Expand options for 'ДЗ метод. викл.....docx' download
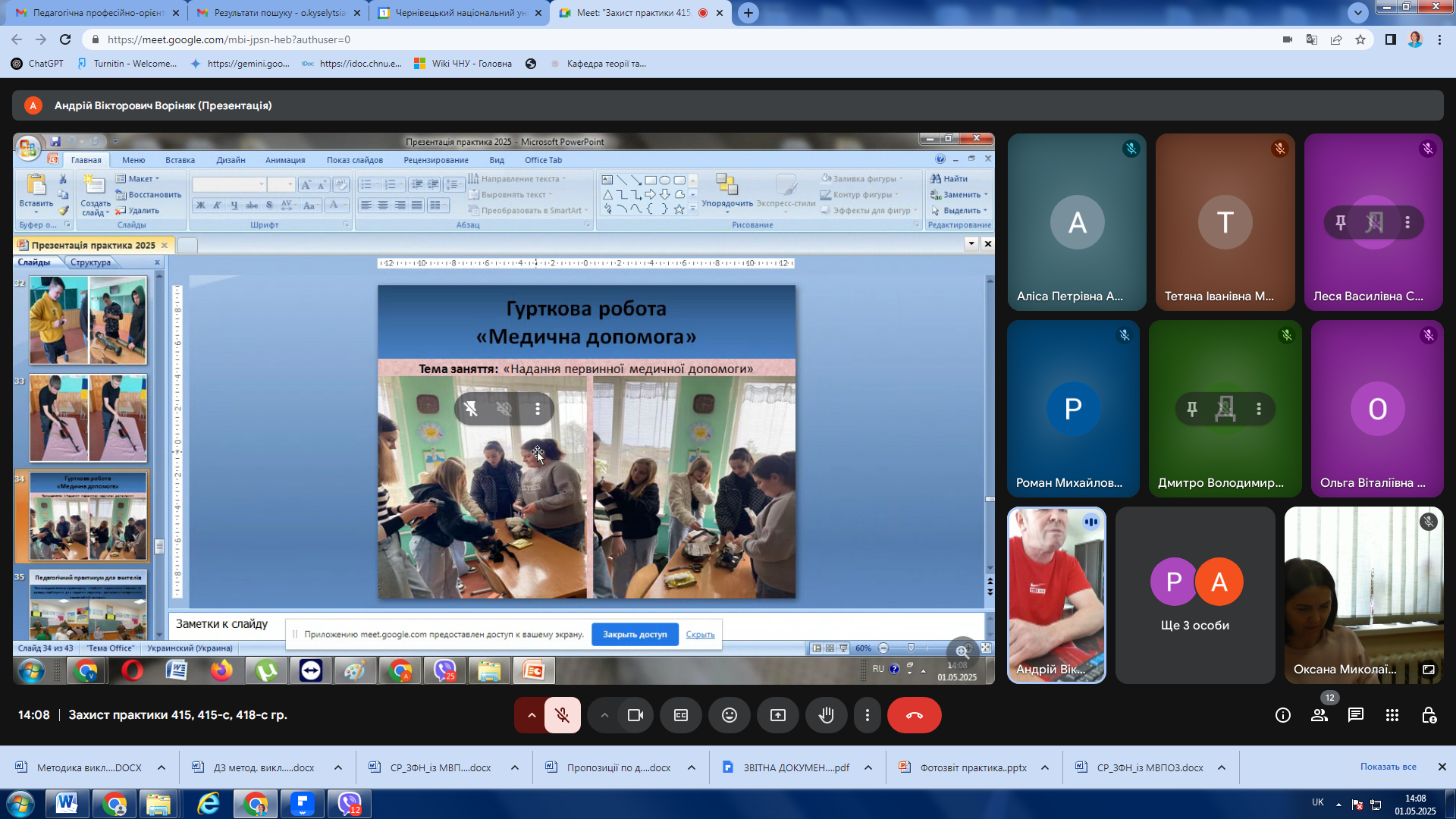This screenshot has width=1456, height=819. point(338,767)
